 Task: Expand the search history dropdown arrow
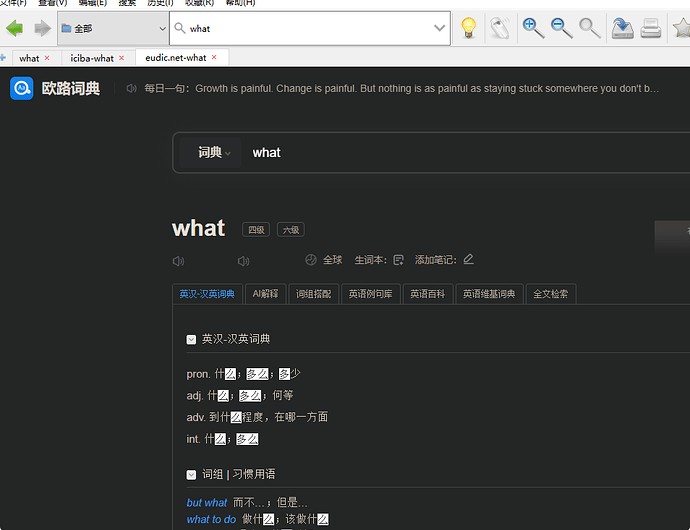click(x=439, y=29)
